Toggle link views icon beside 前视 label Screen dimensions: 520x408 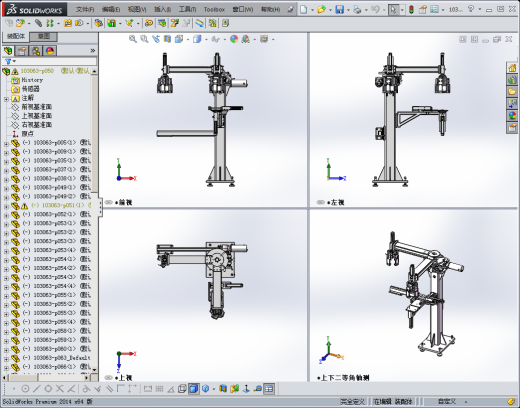pos(109,202)
